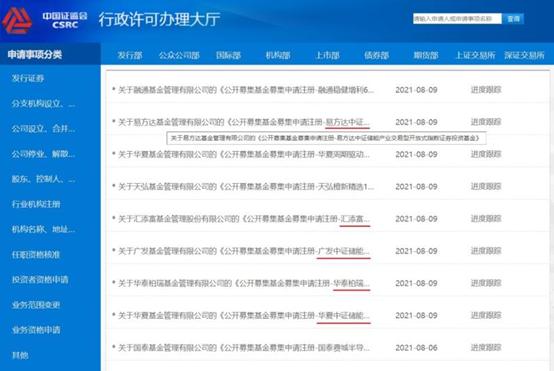Open the 上市部 tab
The height and width of the screenshot is (371, 554).
328,55
